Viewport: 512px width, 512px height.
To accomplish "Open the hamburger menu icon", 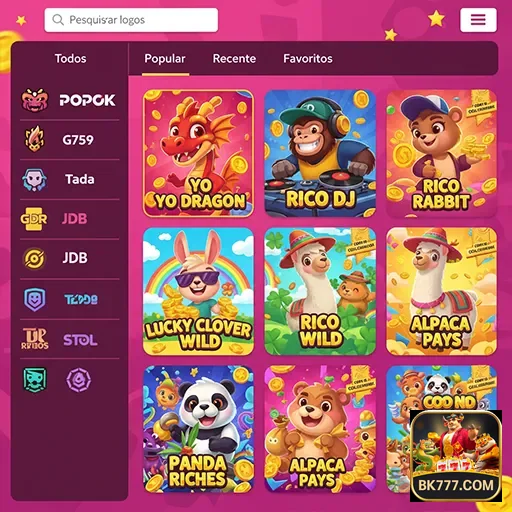I will point(478,20).
